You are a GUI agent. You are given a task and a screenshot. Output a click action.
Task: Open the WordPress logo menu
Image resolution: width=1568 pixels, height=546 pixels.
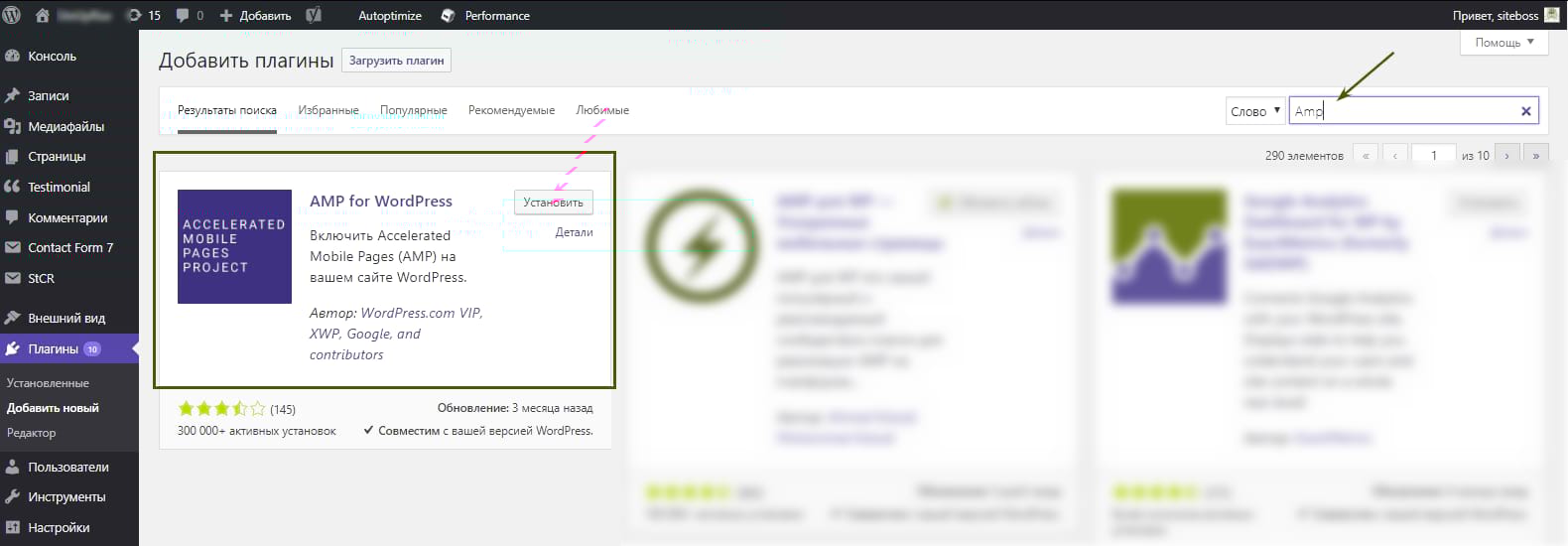12,15
